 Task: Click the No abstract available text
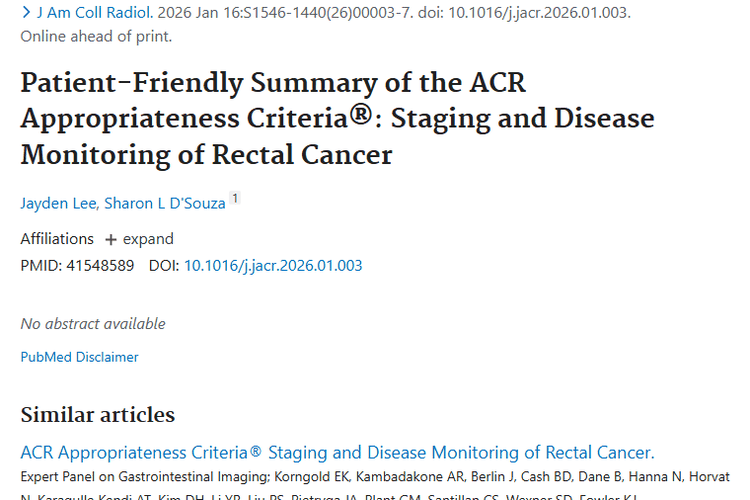(93, 324)
